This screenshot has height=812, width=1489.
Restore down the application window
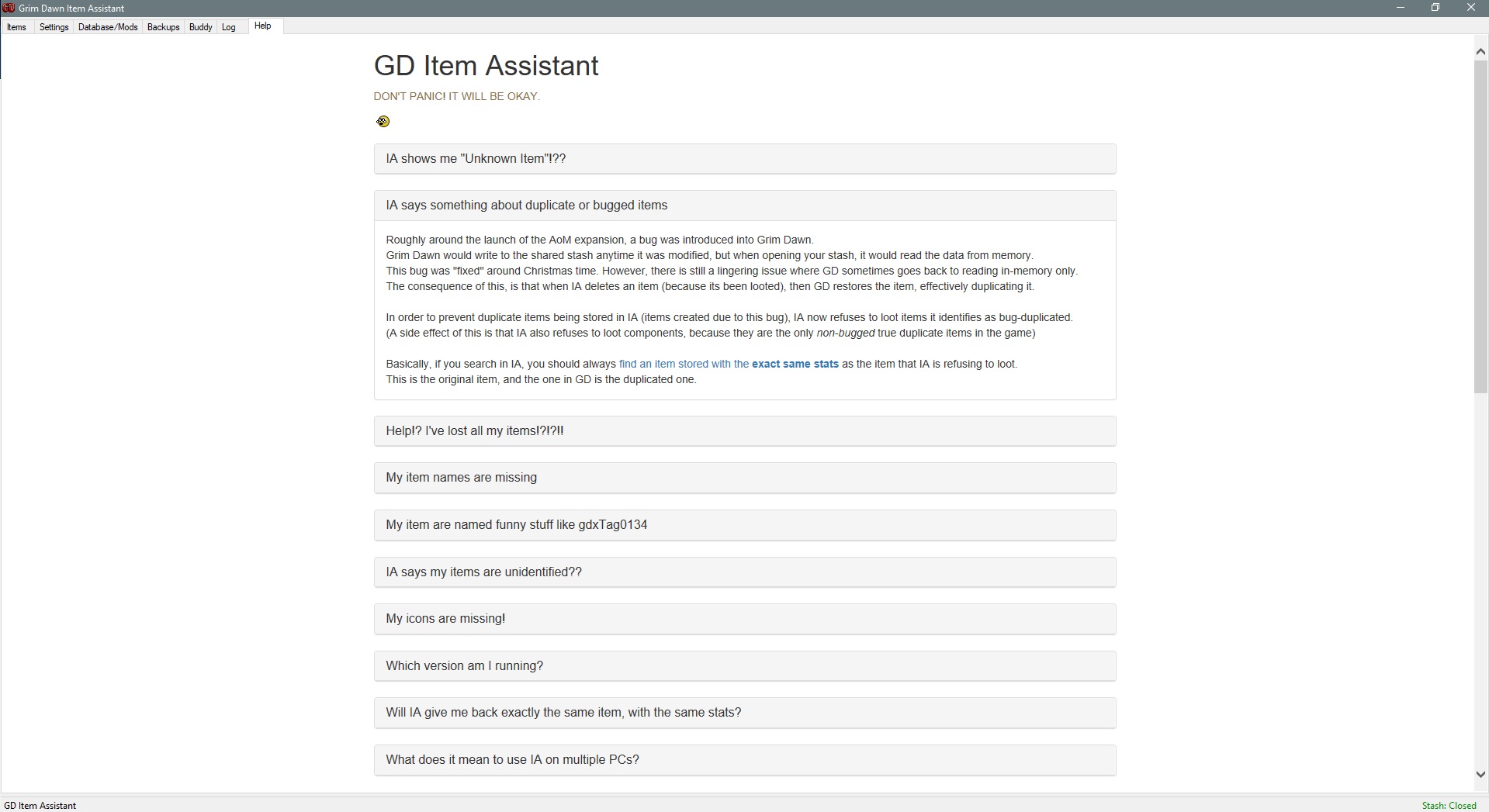click(x=1435, y=8)
